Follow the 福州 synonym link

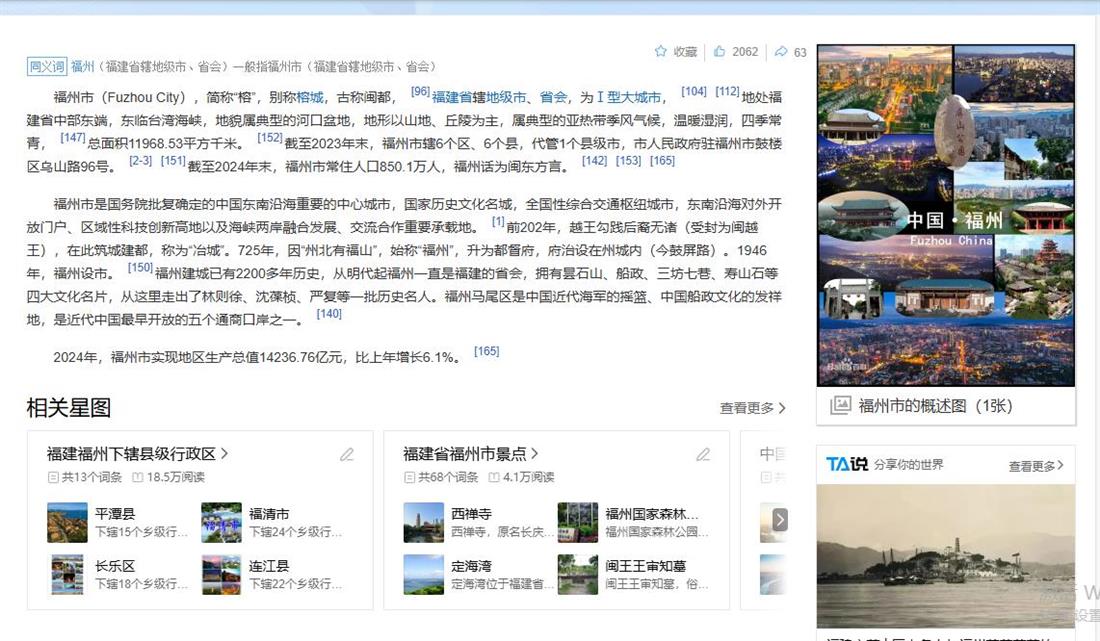click(82, 67)
